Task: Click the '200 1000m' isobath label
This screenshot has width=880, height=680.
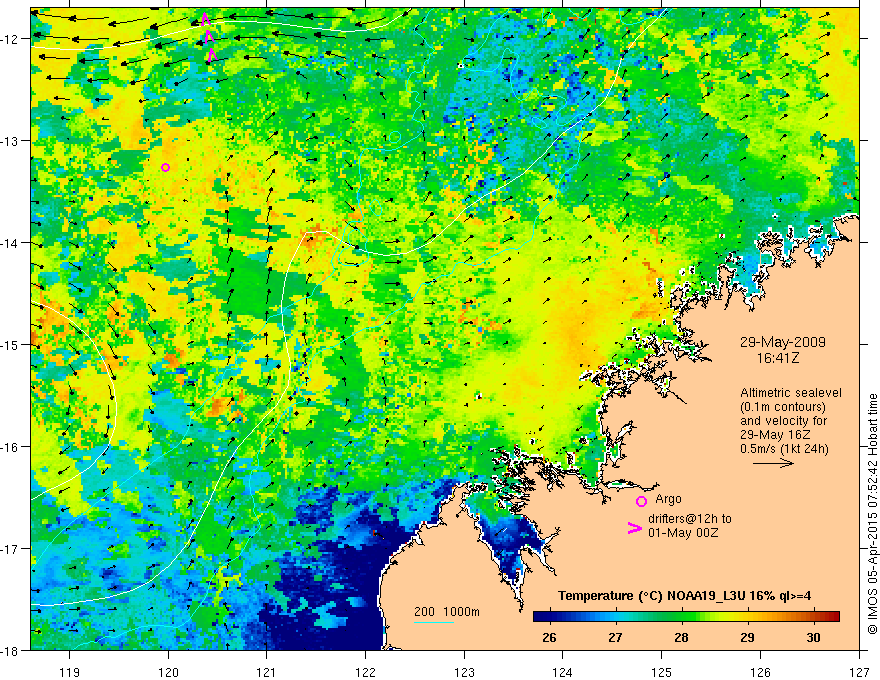Action: point(447,612)
